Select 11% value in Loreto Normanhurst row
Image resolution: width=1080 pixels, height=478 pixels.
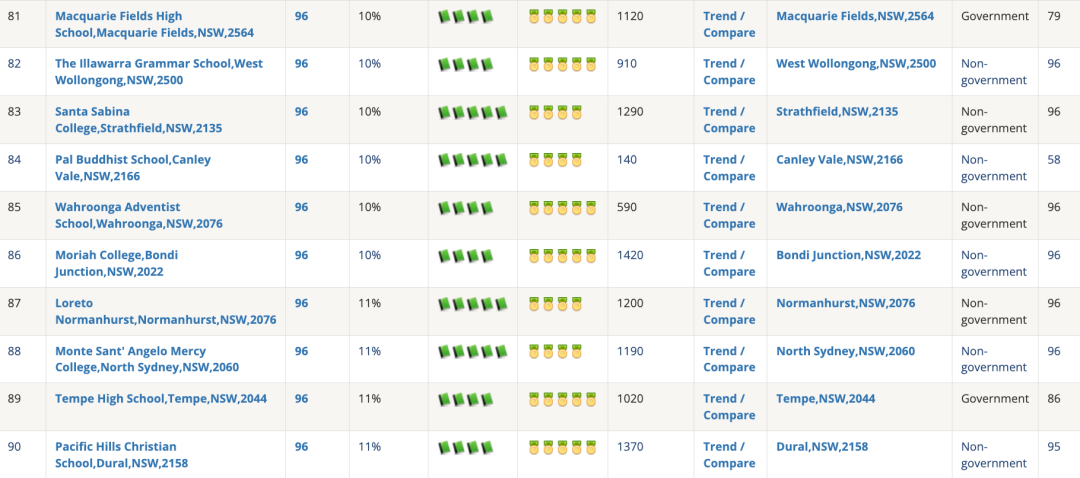[370, 303]
